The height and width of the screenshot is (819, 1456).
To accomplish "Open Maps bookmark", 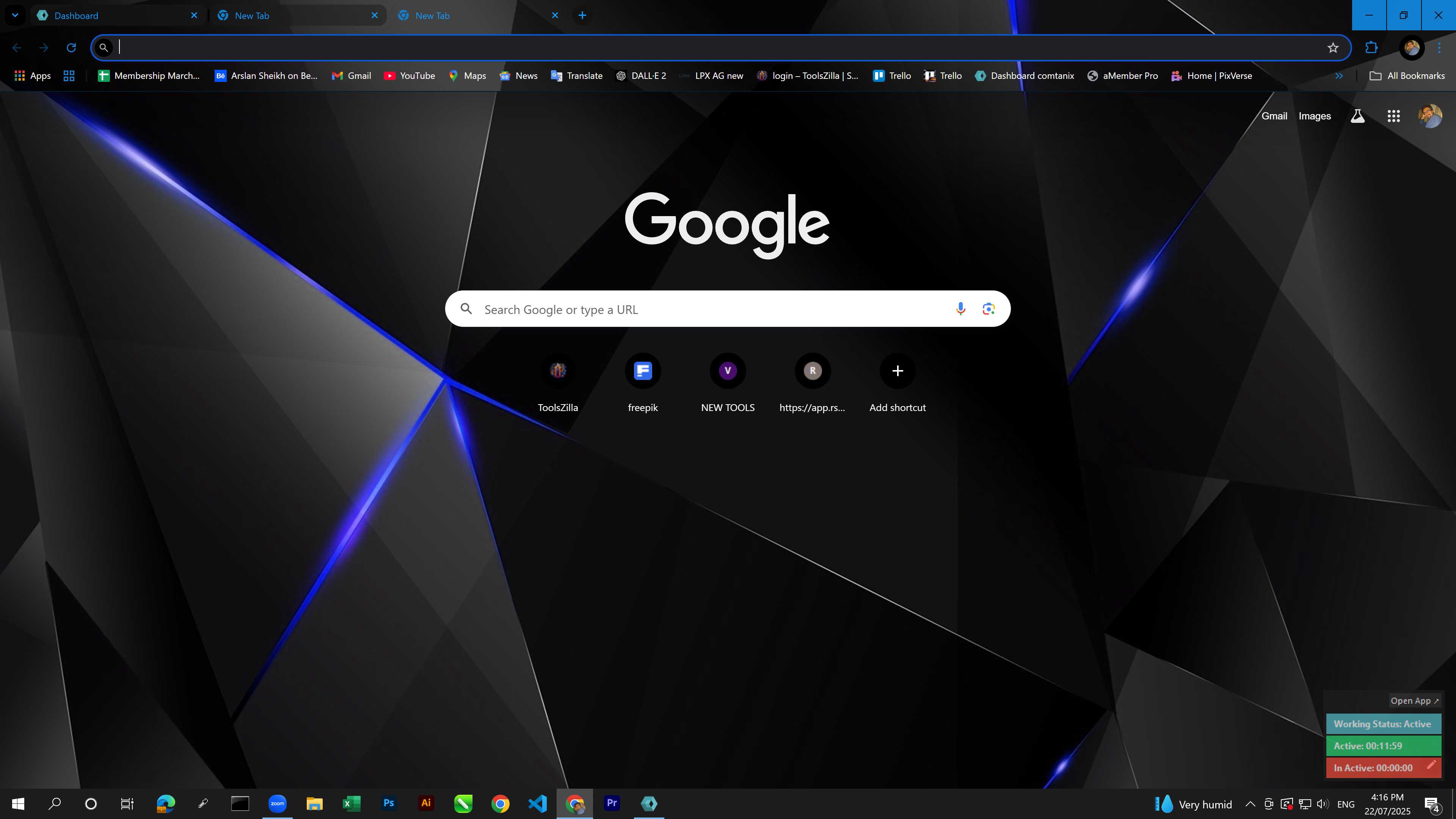I will click(467, 76).
